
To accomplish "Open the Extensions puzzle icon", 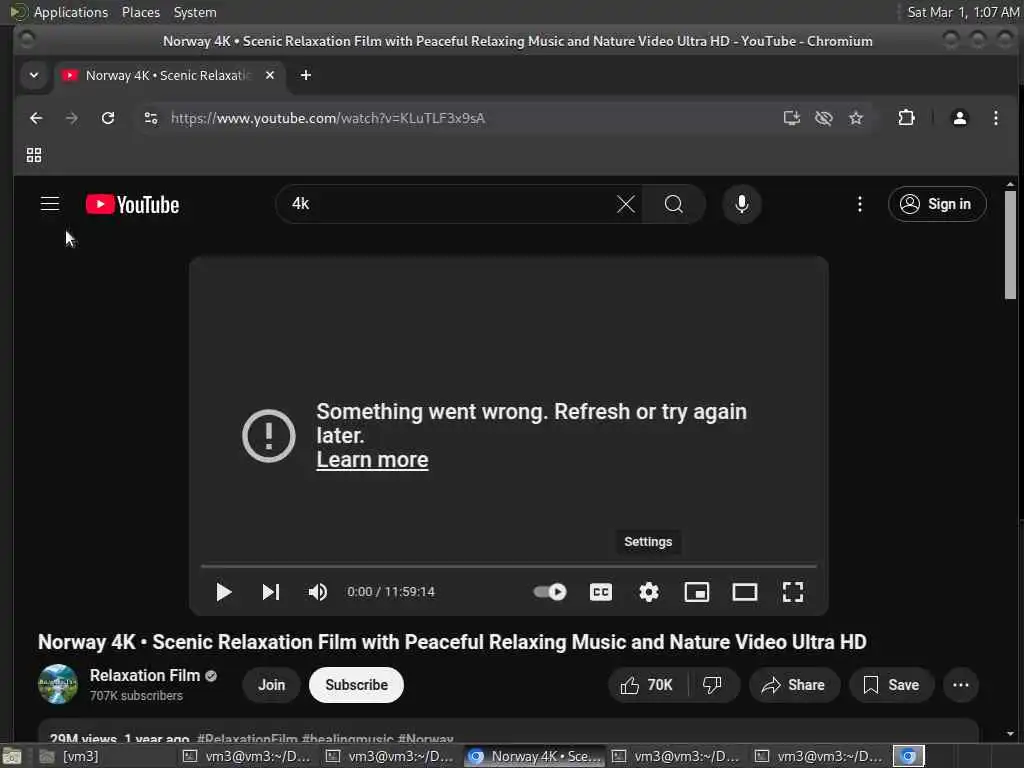I will pos(906,118).
